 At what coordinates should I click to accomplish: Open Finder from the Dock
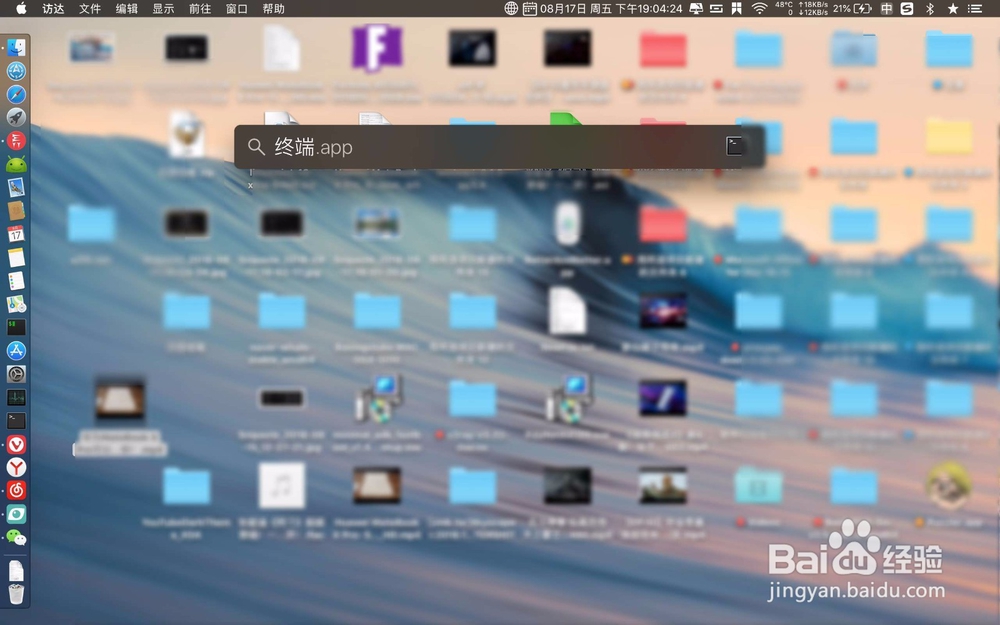[16, 47]
